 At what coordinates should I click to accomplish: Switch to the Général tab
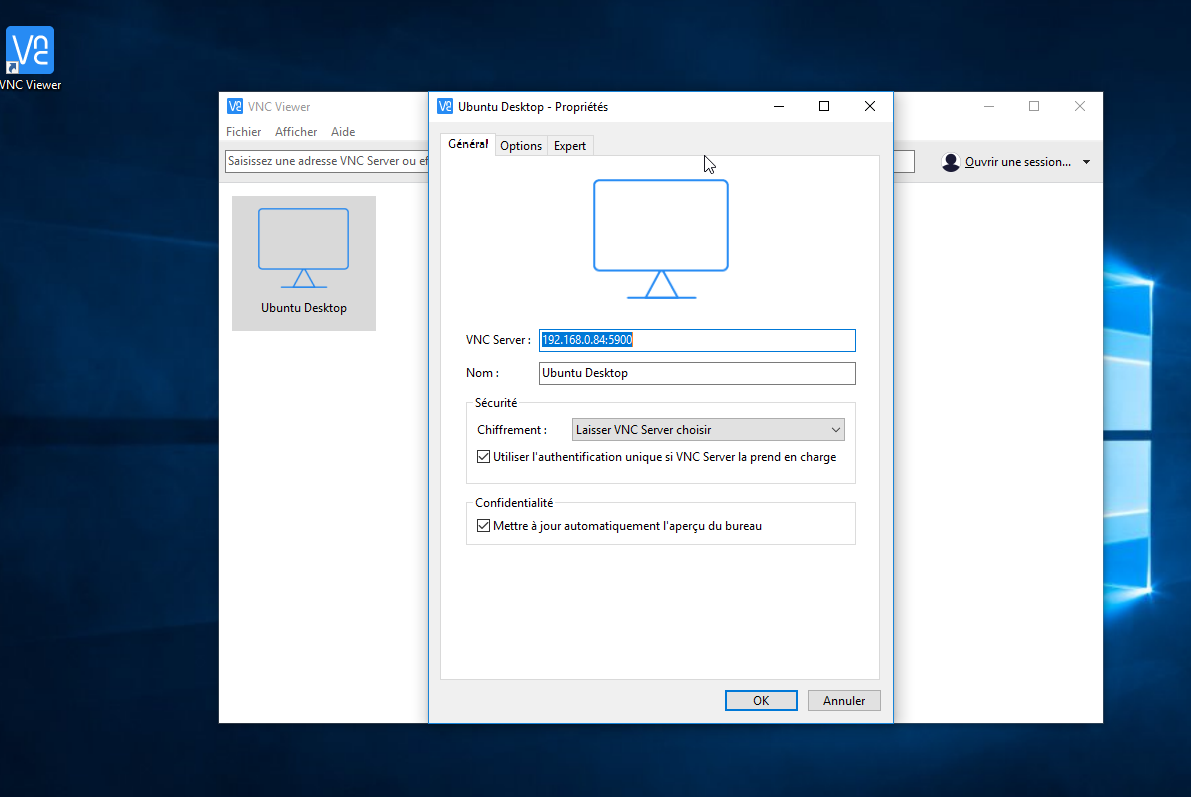pyautogui.click(x=468, y=144)
